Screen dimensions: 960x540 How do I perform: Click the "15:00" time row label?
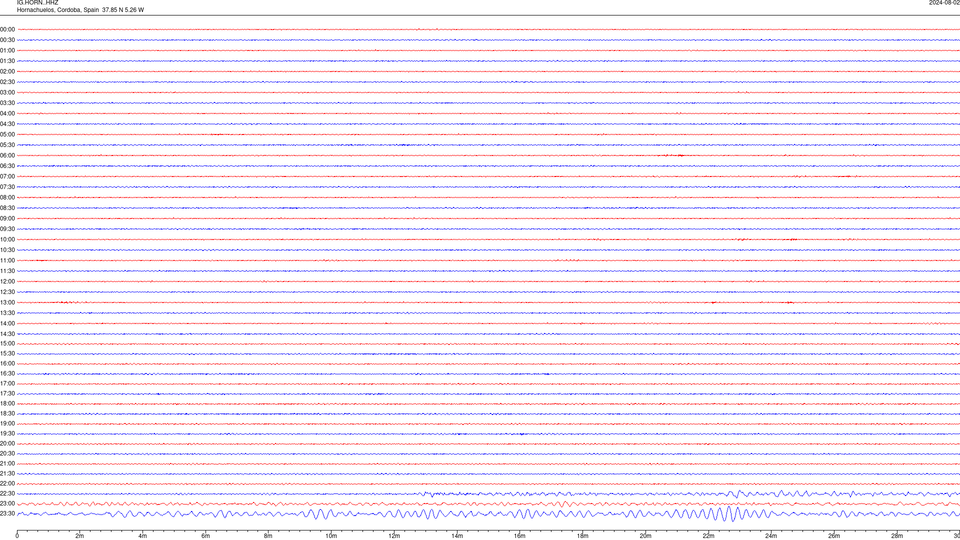click(7, 343)
